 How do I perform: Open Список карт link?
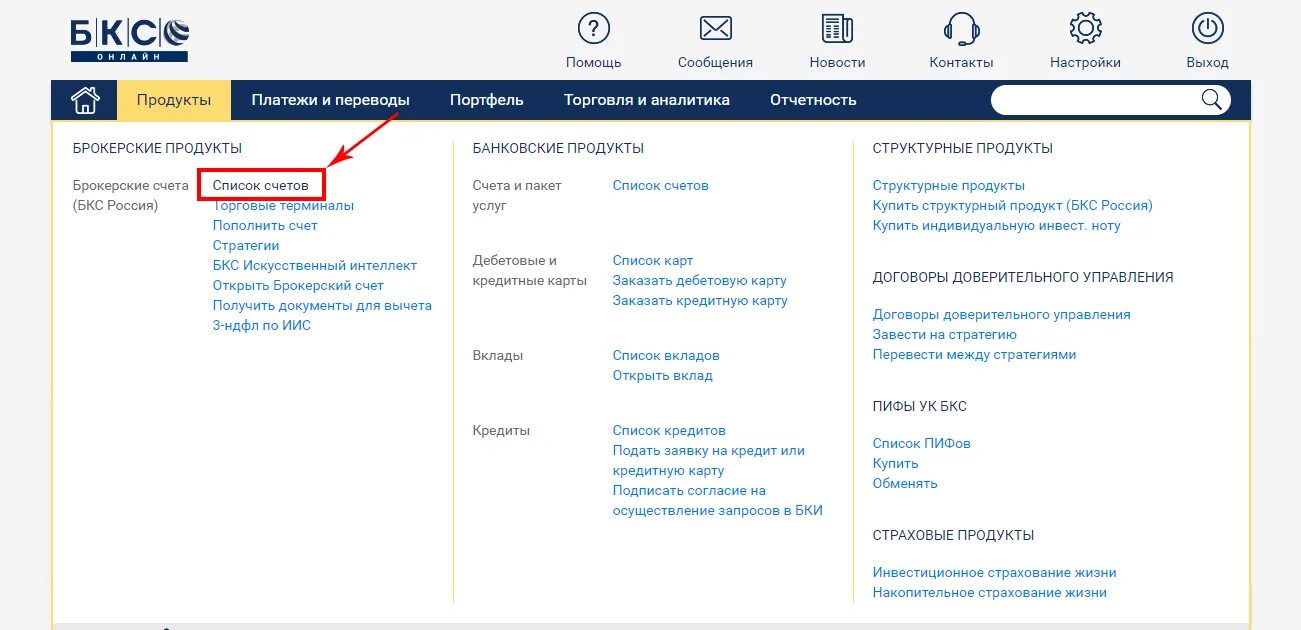(653, 260)
